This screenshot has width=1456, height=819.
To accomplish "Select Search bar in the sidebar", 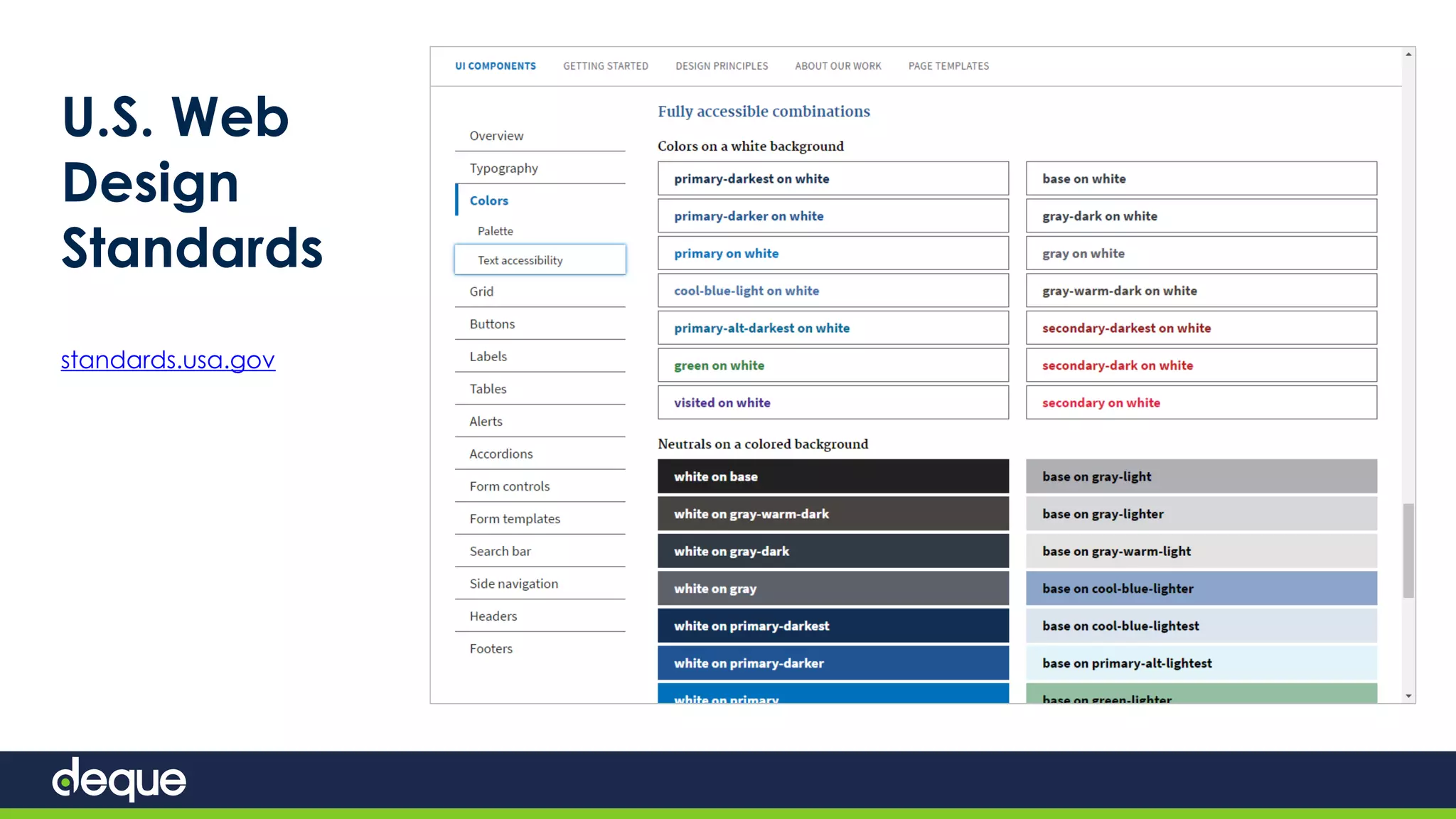I will tap(540, 551).
